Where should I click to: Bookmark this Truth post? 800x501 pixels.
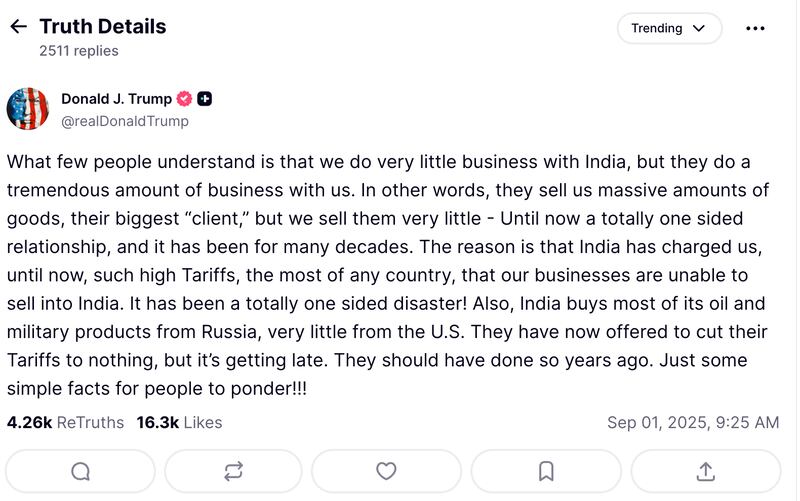(x=546, y=471)
